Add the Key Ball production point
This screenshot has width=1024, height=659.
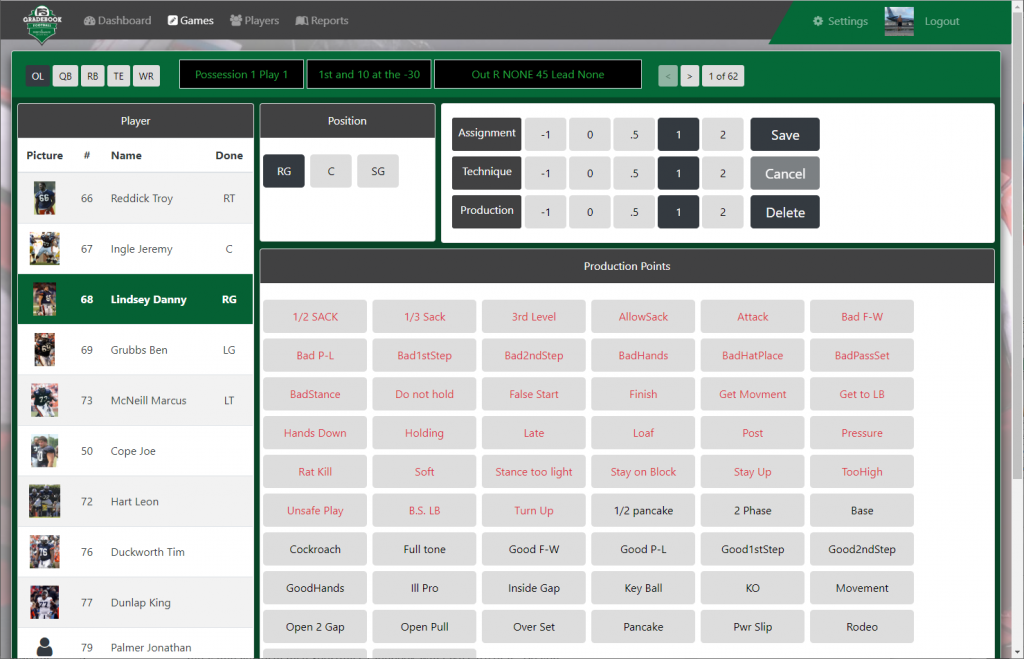(643, 588)
